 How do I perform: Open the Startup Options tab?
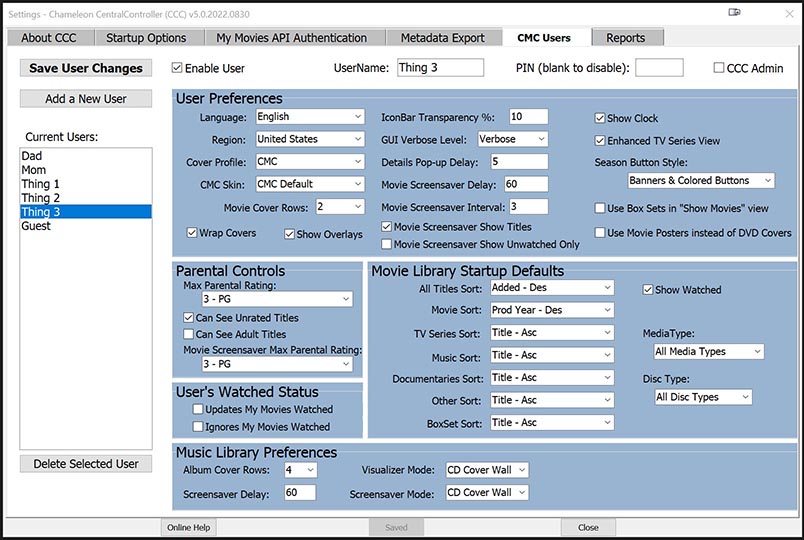coord(146,38)
